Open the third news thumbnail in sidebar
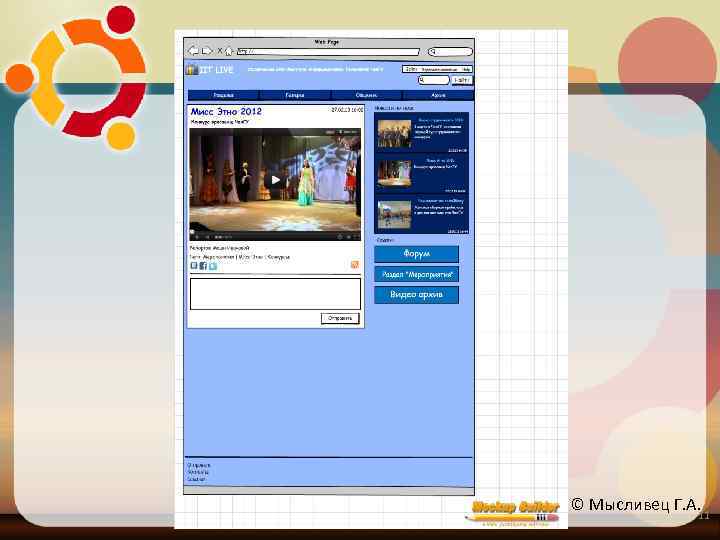The width and height of the screenshot is (720, 540). point(394,214)
